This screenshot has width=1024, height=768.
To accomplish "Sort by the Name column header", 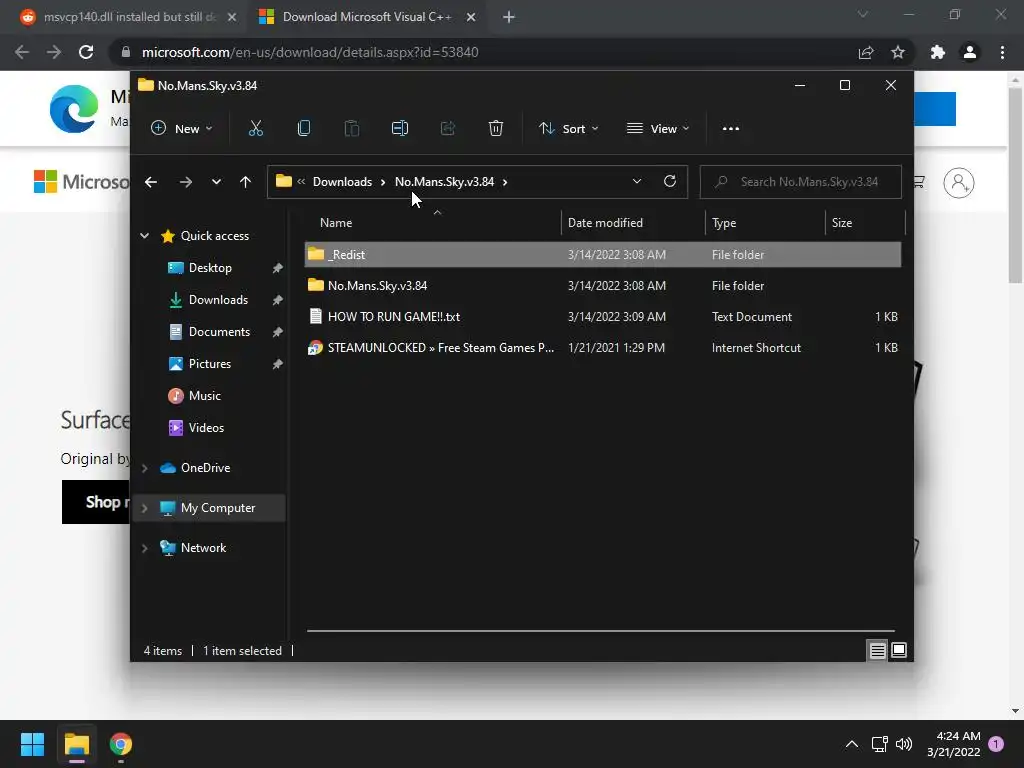I will tap(432, 223).
